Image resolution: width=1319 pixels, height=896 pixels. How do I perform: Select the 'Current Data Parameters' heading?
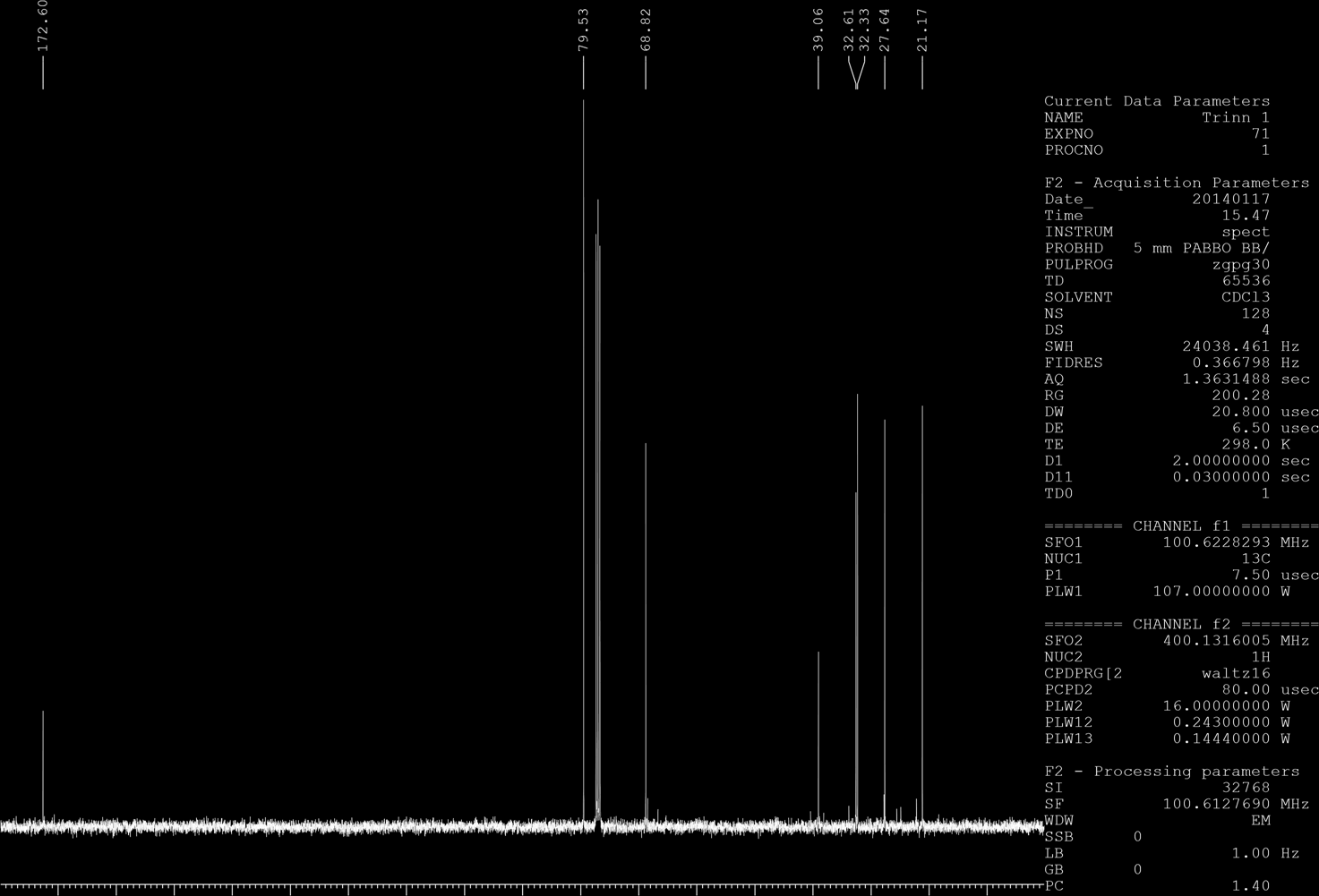[1157, 101]
